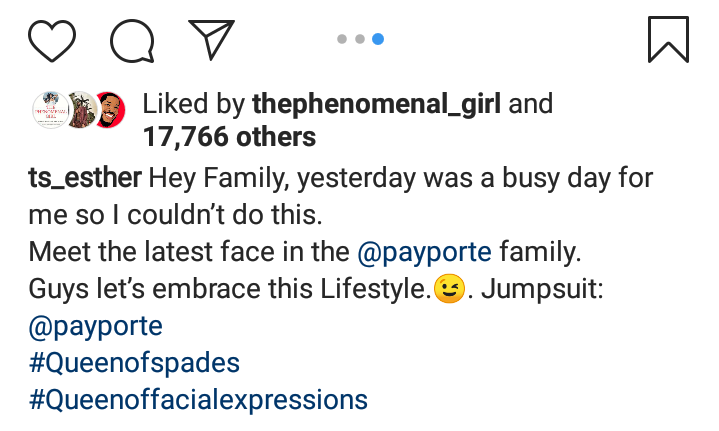Open the middle liker avatar with trees
719x431 pixels.
tap(81, 110)
